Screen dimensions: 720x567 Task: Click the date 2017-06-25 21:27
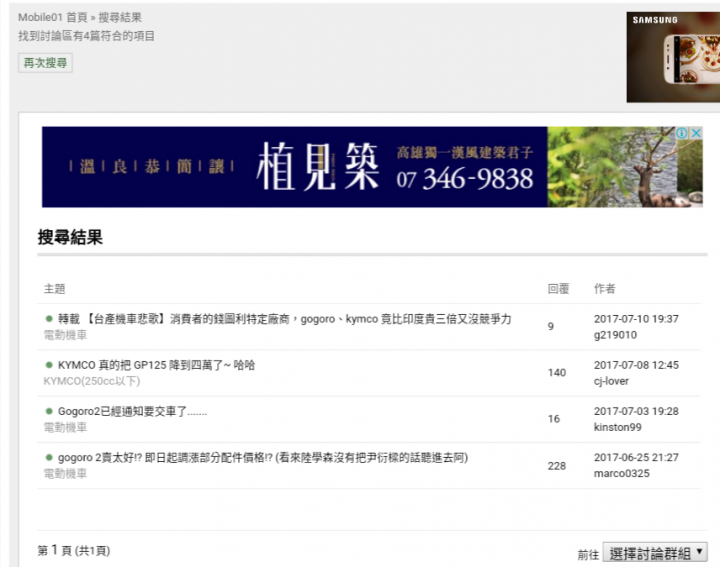pos(636,458)
